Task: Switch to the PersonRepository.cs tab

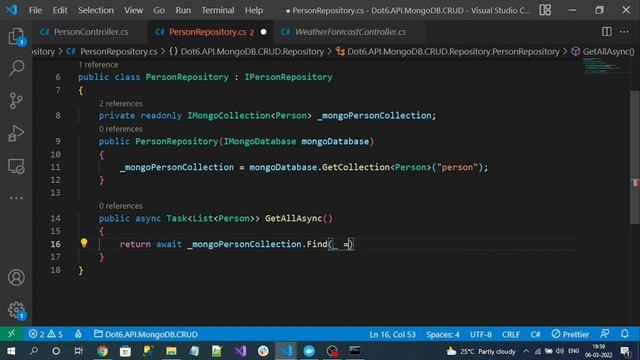Action: point(210,32)
